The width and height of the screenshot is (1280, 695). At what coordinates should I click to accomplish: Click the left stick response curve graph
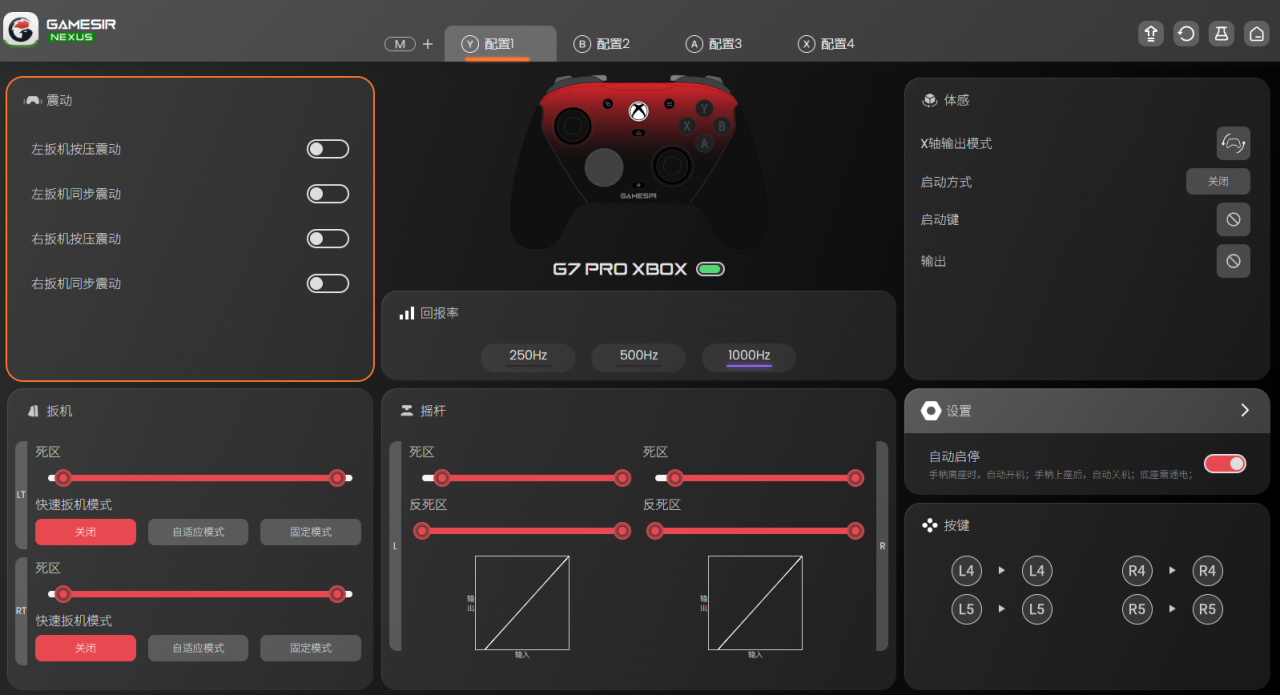522,603
